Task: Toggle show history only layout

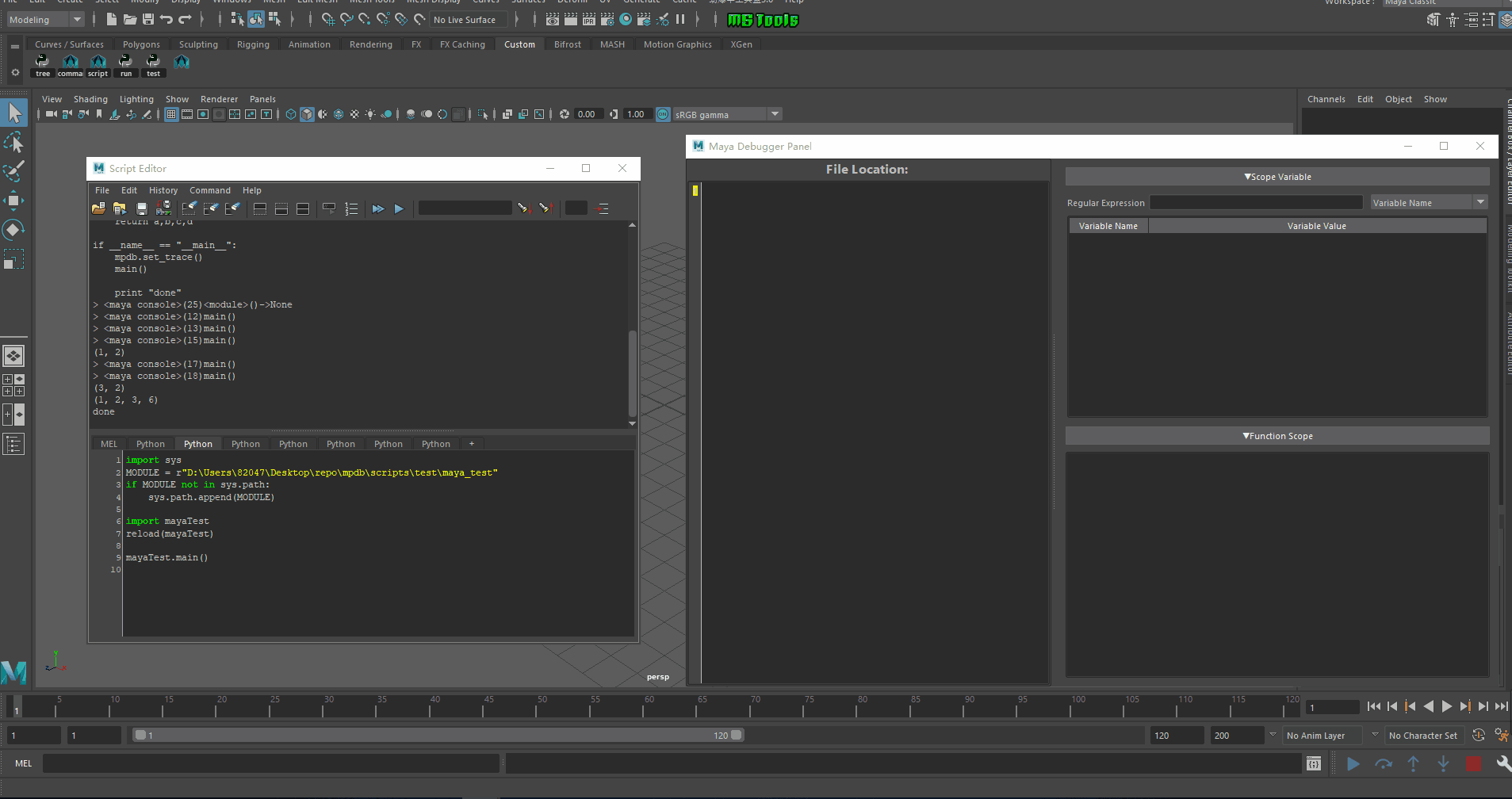Action: click(259, 208)
